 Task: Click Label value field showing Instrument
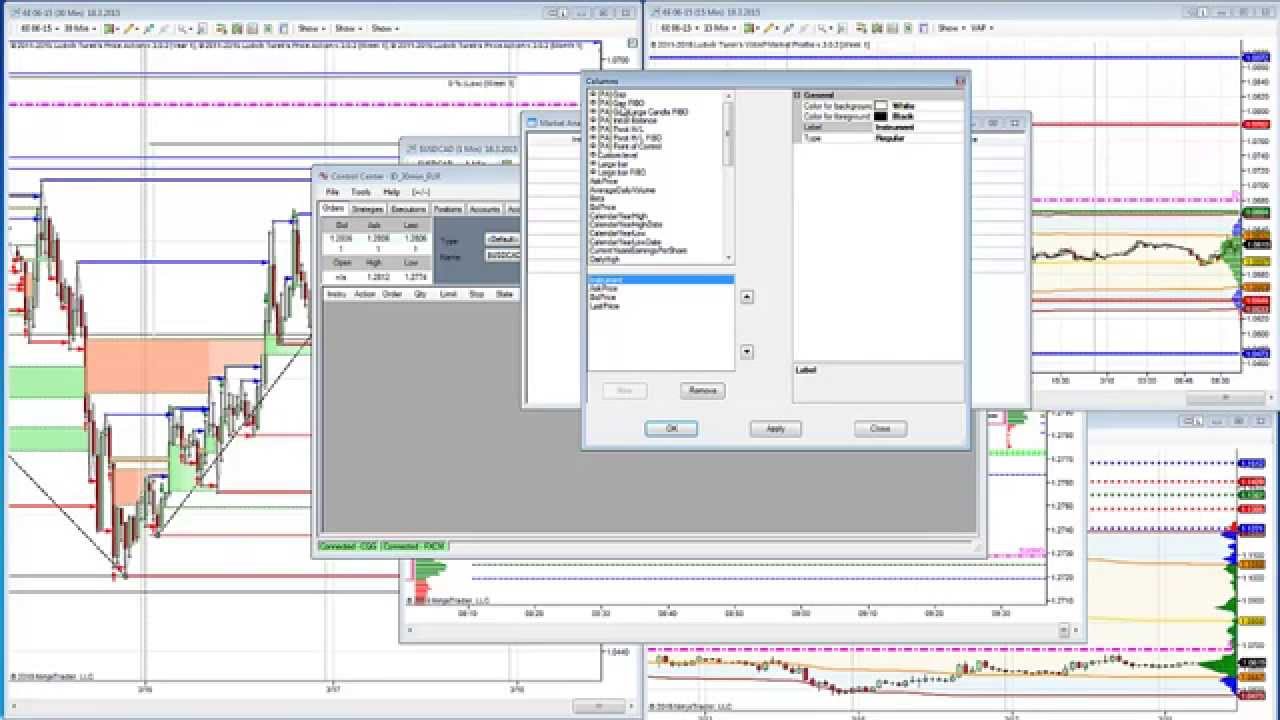pos(918,128)
